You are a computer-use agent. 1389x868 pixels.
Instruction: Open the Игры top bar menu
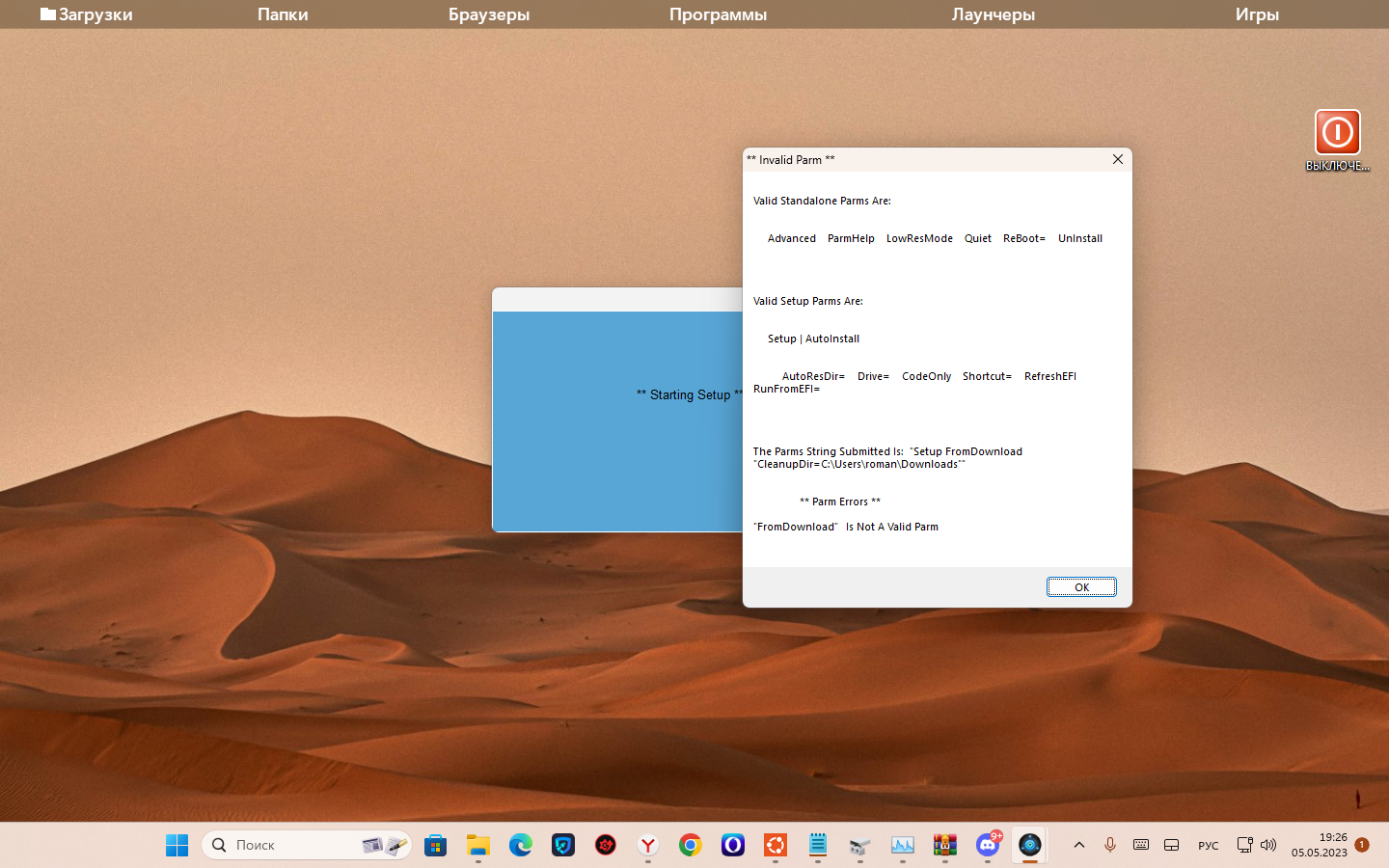(1257, 14)
